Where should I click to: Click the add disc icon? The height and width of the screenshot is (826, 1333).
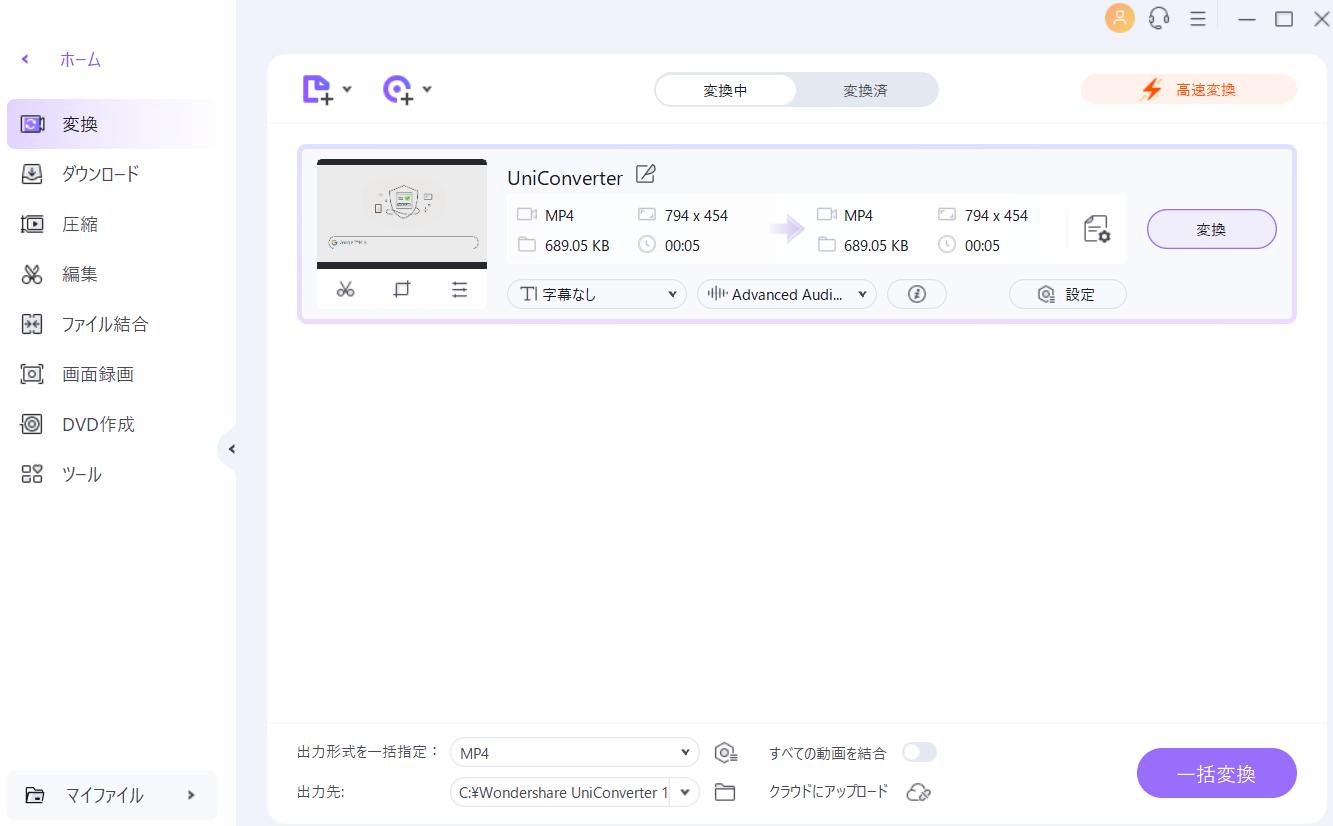398,90
